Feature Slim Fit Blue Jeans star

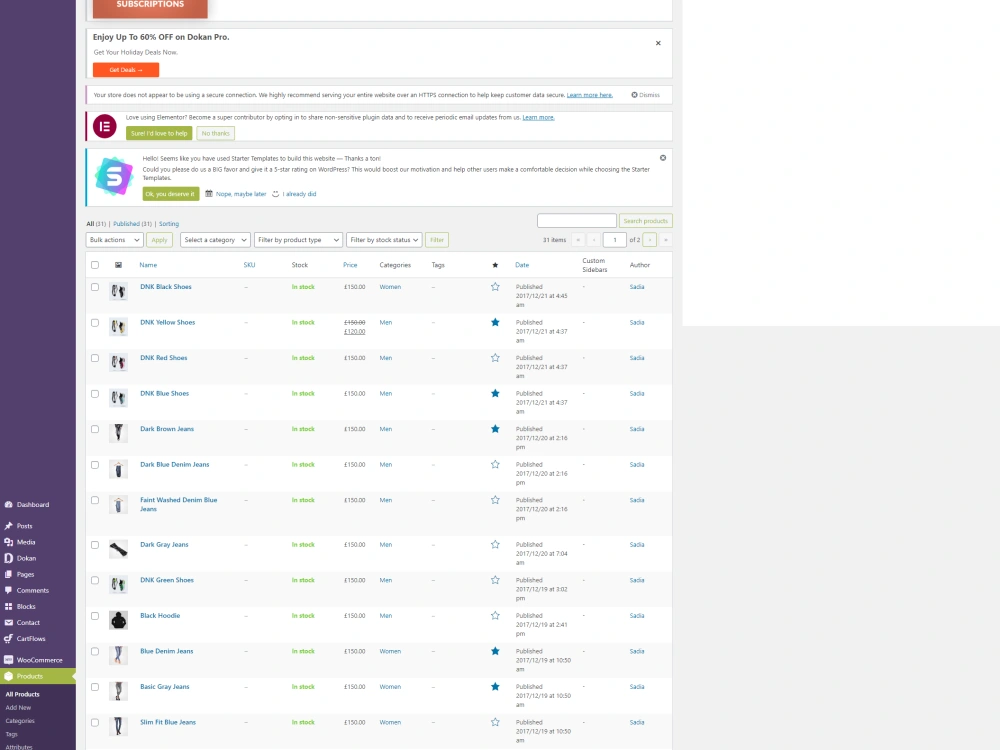click(495, 723)
